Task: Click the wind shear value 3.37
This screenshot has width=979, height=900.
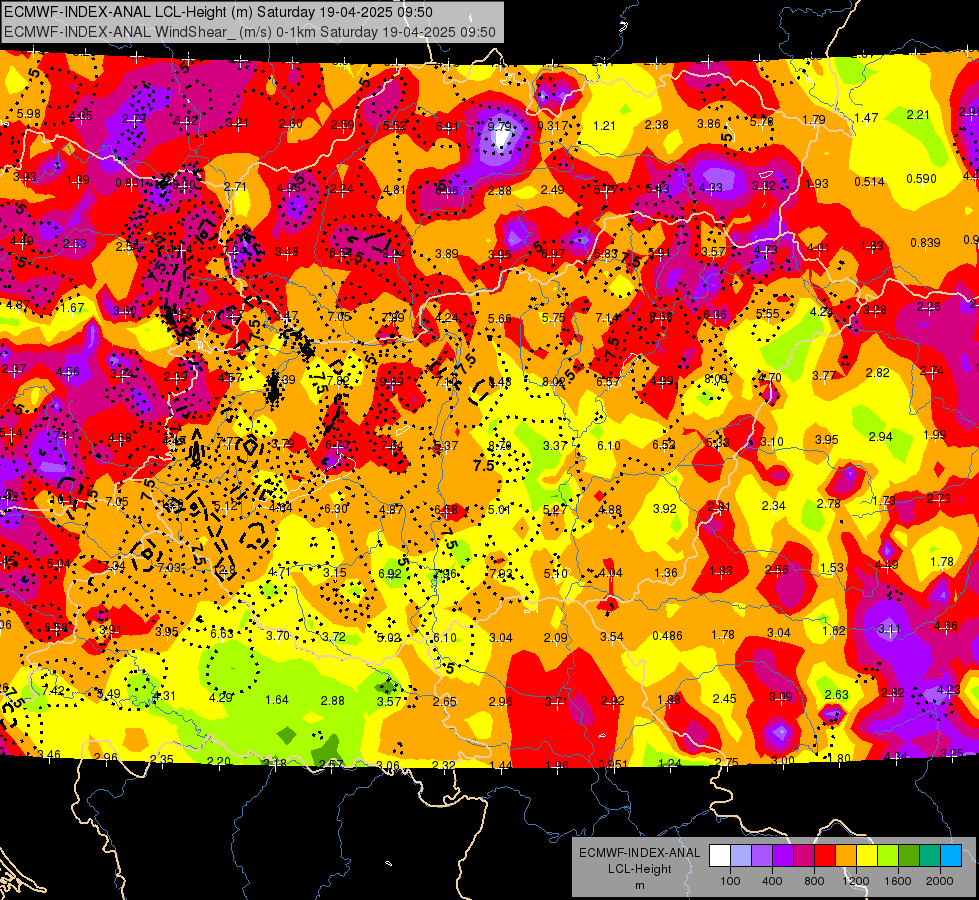Action: [x=554, y=445]
